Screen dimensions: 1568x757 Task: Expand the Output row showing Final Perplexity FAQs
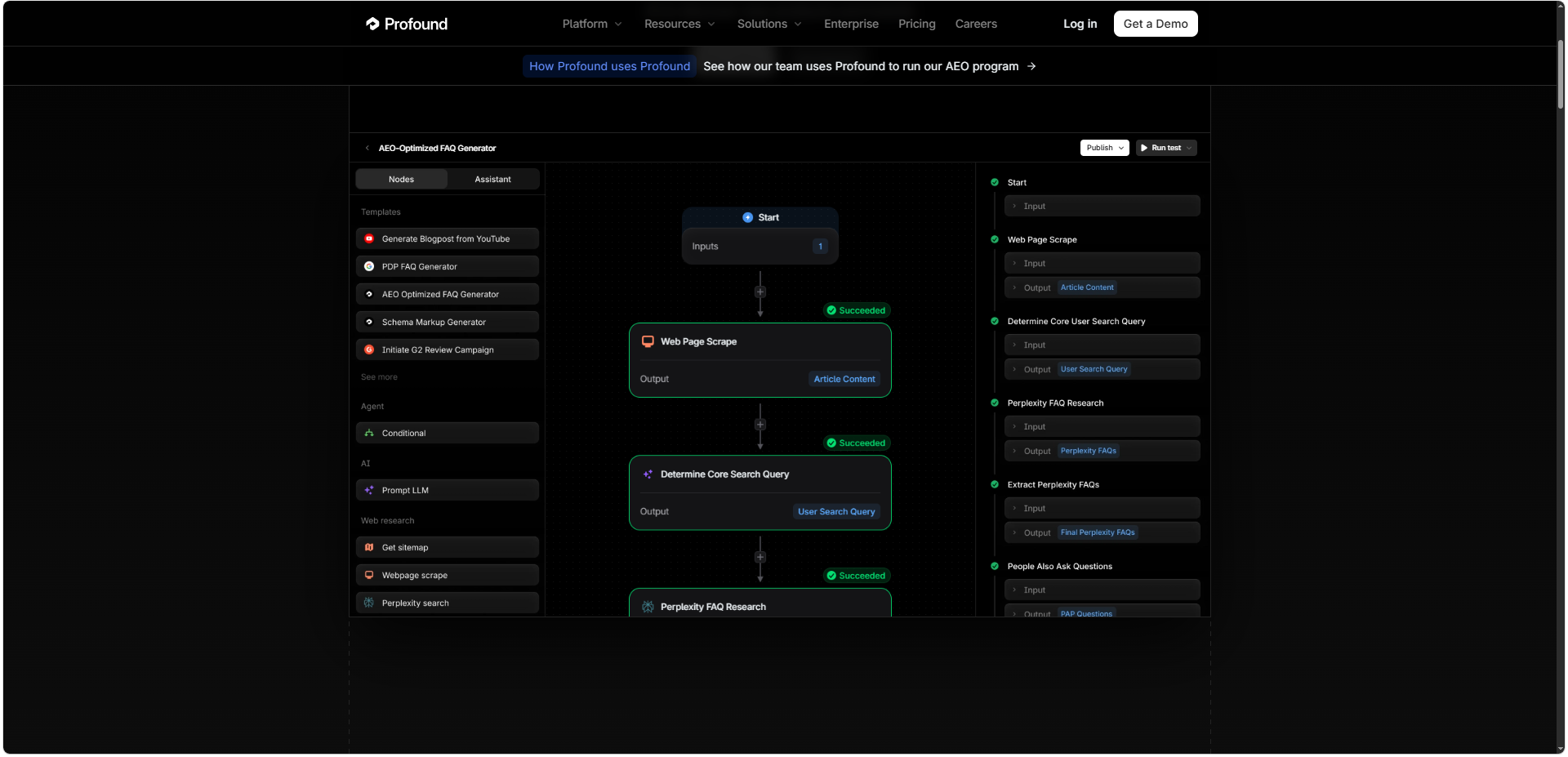1102,532
